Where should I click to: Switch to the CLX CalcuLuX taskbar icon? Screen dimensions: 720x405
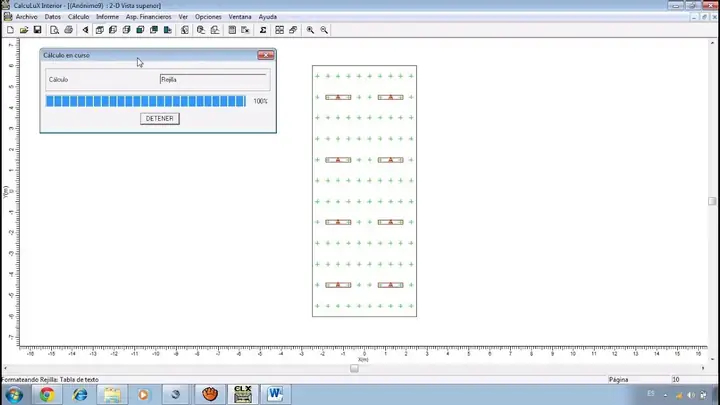point(242,394)
